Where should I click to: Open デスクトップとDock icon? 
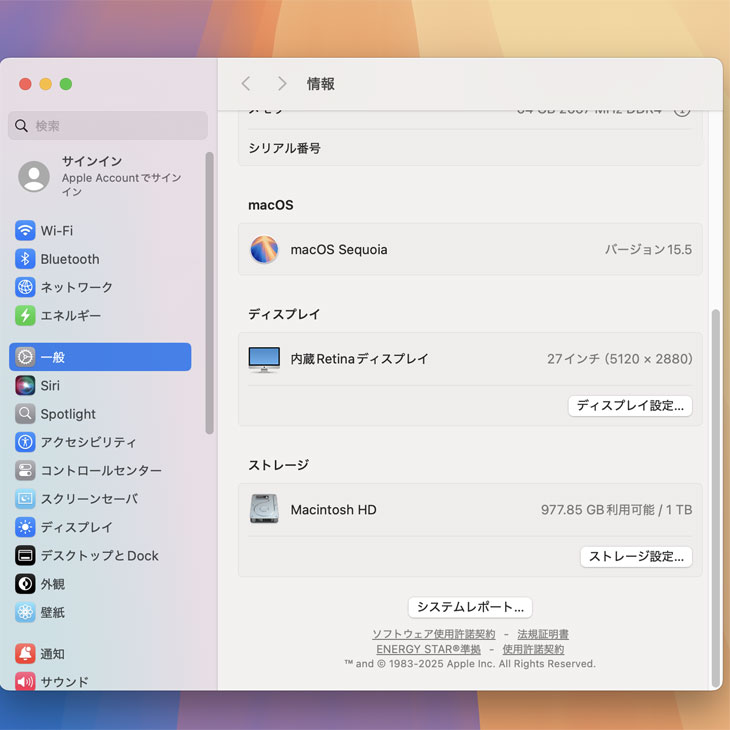point(25,556)
